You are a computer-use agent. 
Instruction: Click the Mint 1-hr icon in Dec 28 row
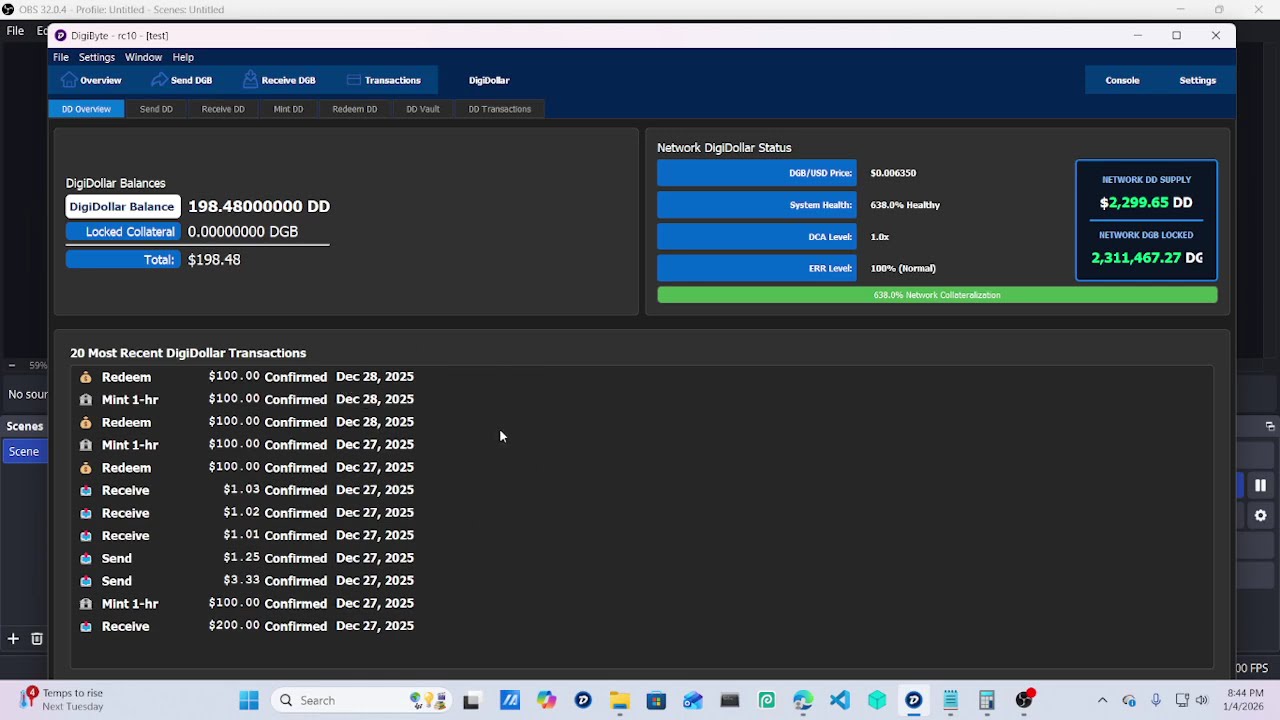[86, 400]
